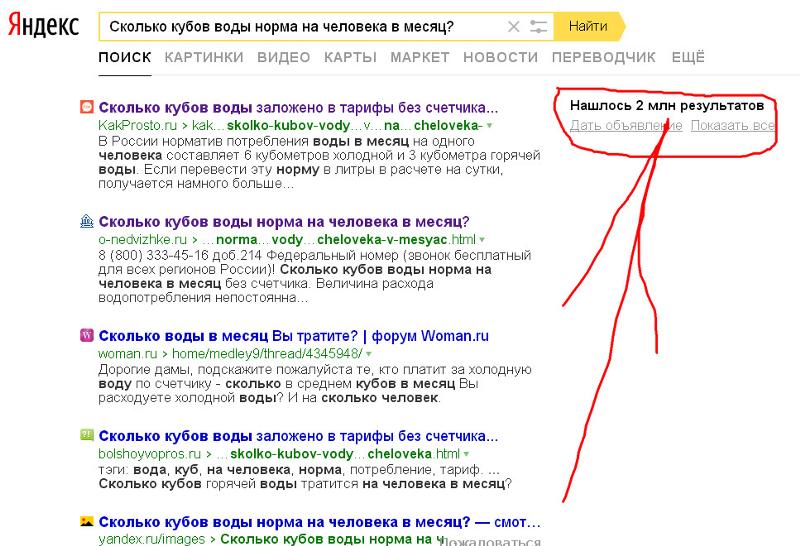Click the woman.ru green URL
800x546 pixels.
[x=230, y=354]
